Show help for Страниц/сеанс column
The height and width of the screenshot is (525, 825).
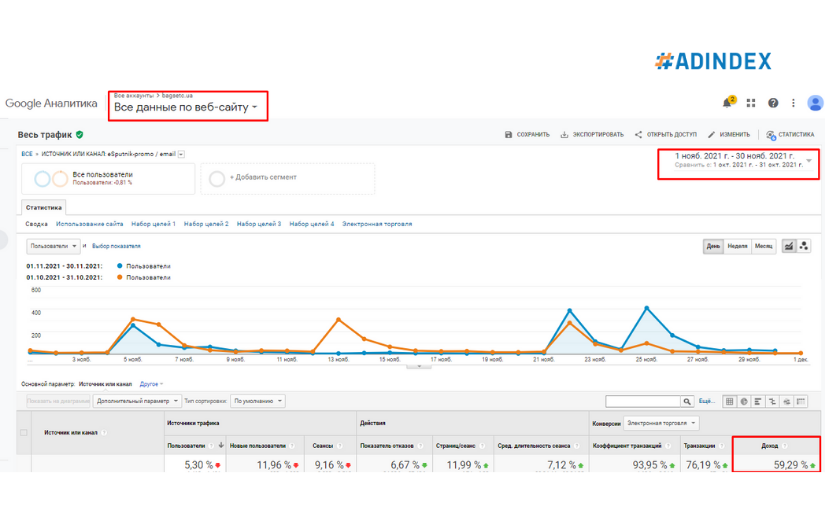coord(482,446)
